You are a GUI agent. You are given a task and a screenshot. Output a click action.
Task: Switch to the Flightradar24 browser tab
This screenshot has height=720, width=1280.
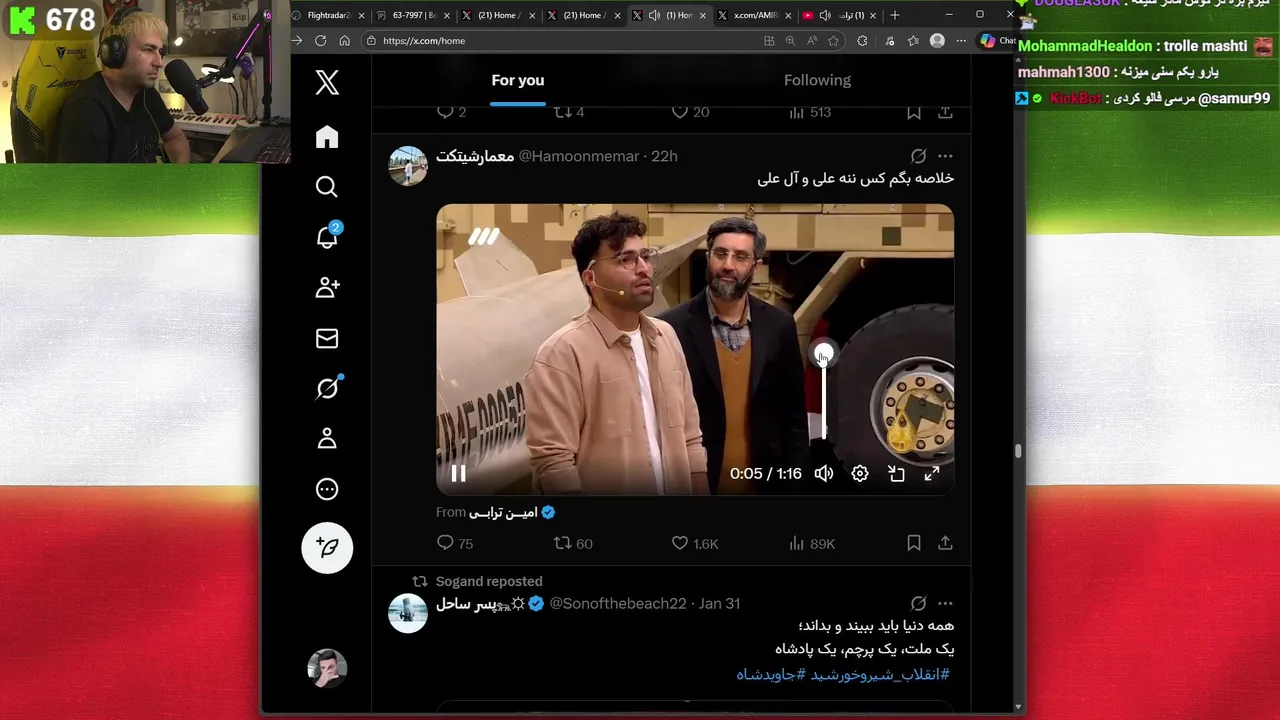(329, 15)
